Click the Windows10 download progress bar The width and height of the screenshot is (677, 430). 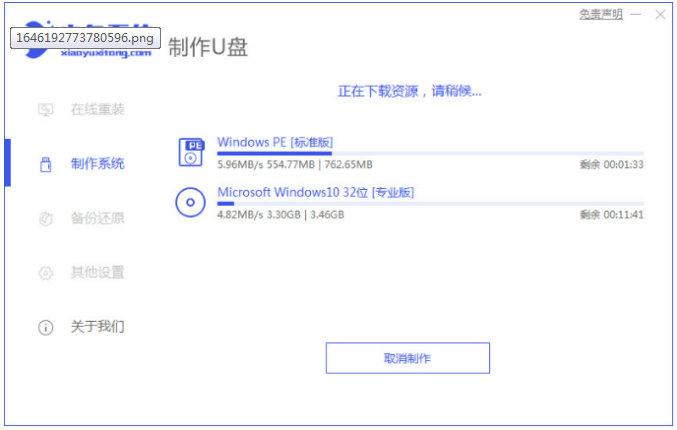click(430, 203)
